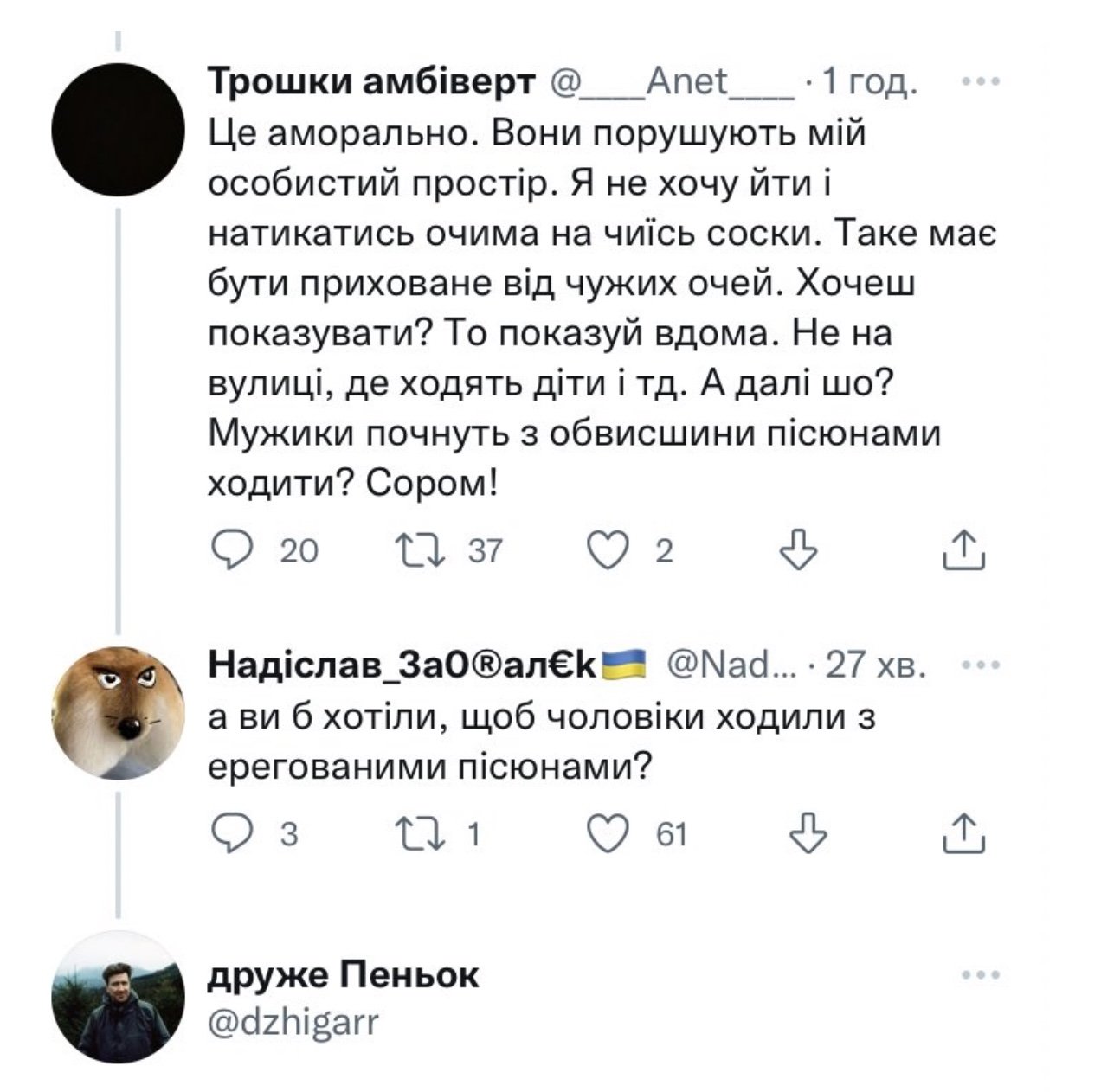Click the друже Пеньок display name
This screenshot has height=1092, width=1101.
[344, 976]
